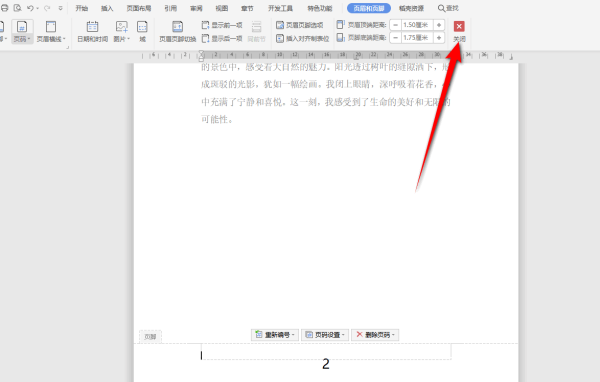Click the 查找 search box

coord(448,8)
